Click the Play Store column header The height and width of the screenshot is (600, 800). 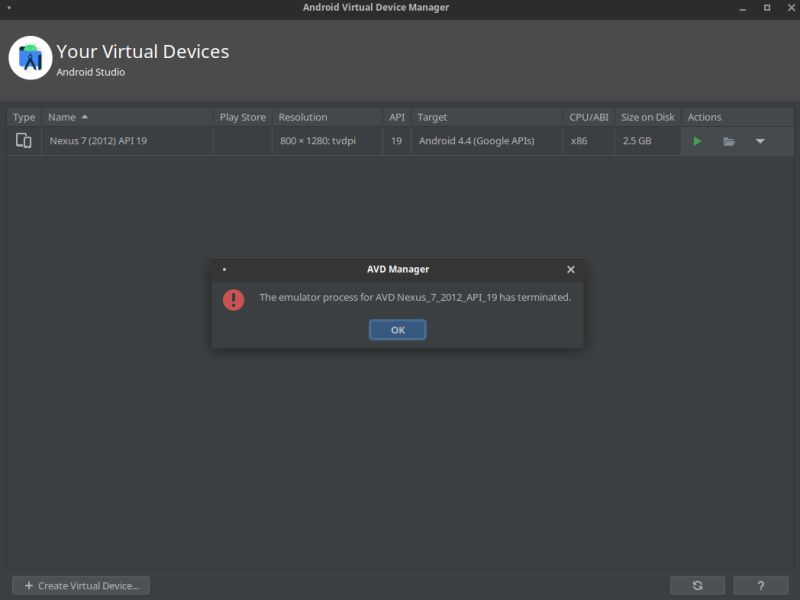point(241,117)
